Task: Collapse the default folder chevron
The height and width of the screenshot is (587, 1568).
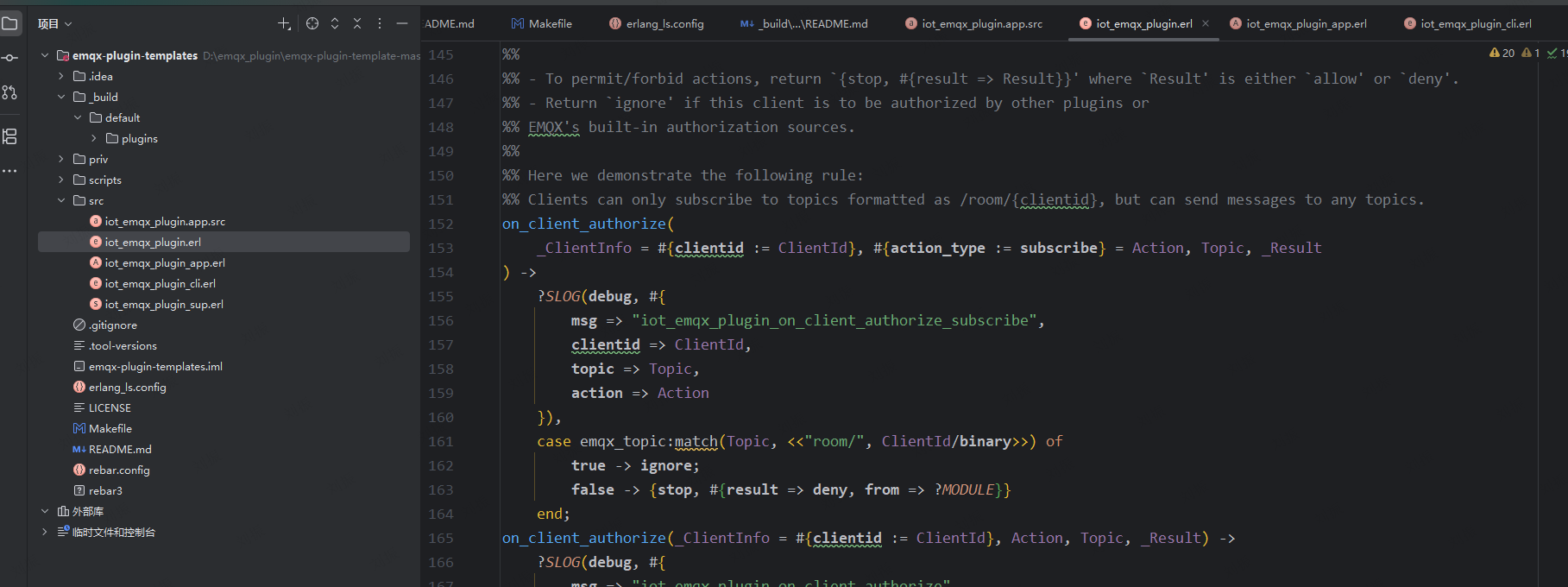Action: (78, 117)
